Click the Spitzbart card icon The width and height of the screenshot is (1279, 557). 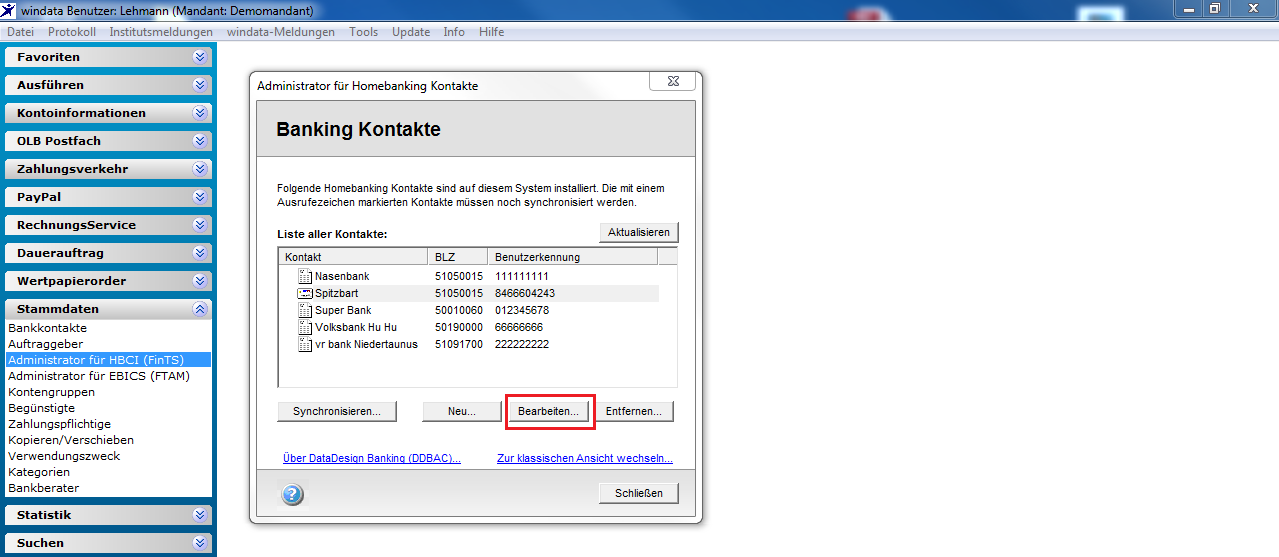[306, 293]
